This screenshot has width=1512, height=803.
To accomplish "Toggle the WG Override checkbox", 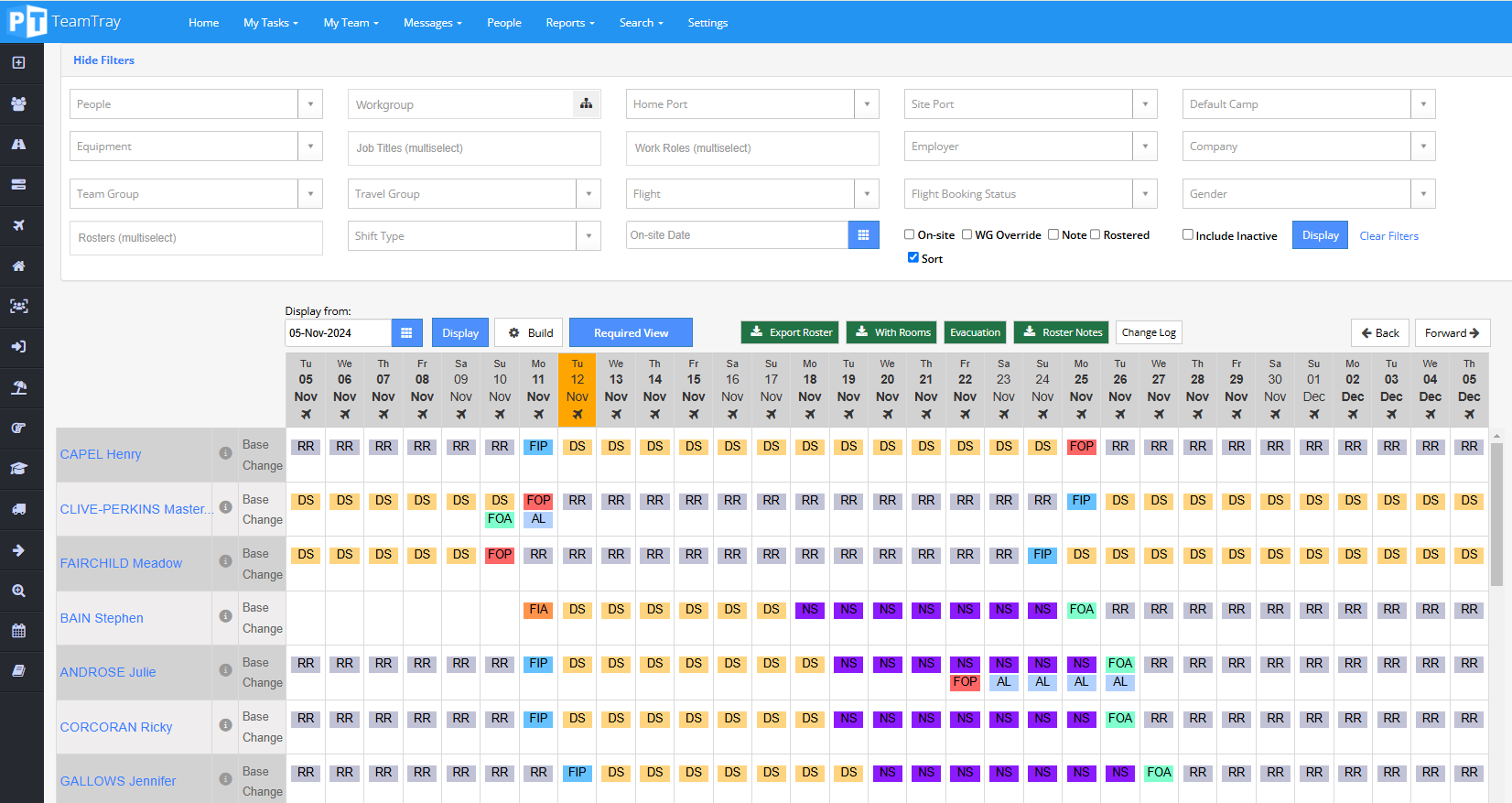I will [x=967, y=234].
